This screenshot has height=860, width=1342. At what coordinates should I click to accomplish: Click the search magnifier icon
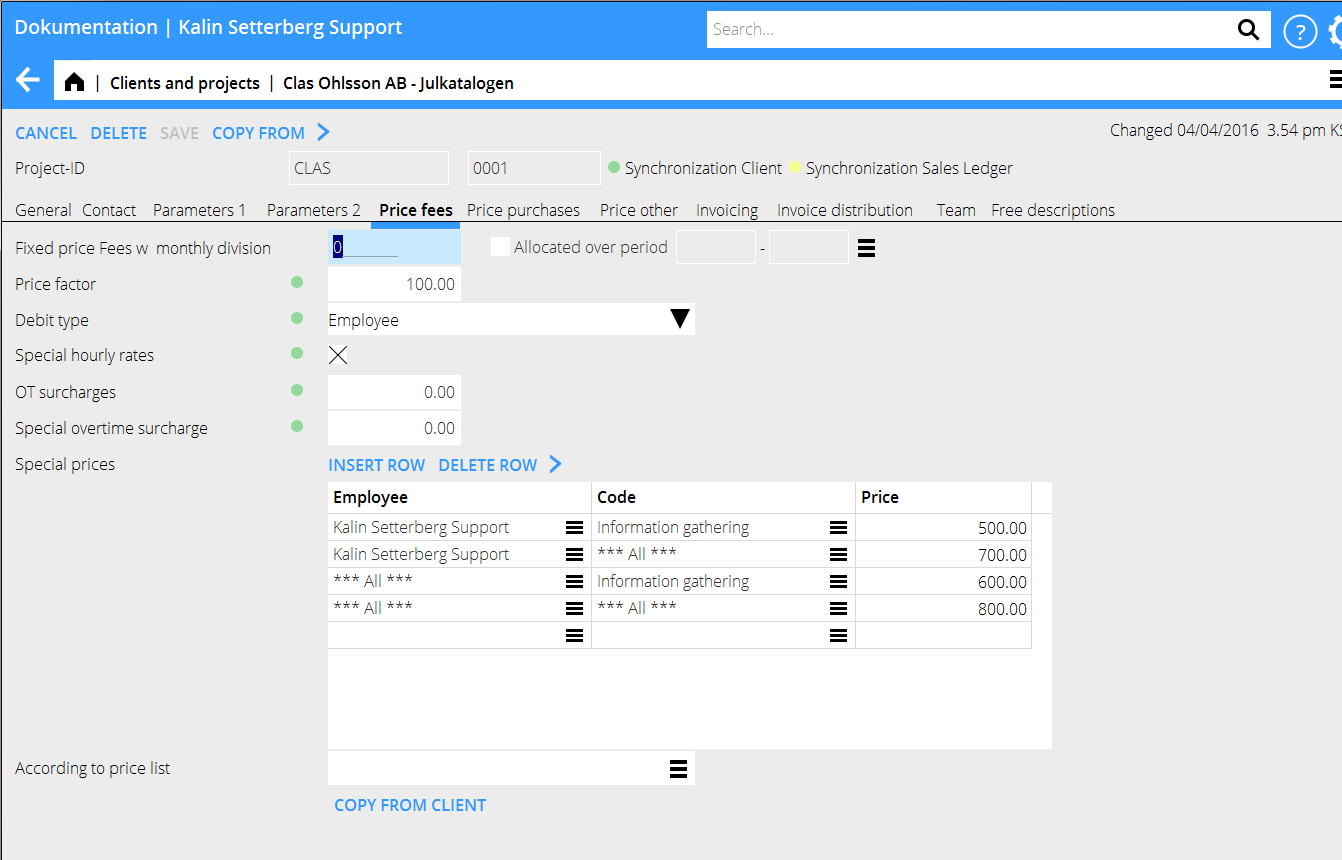tap(1248, 30)
